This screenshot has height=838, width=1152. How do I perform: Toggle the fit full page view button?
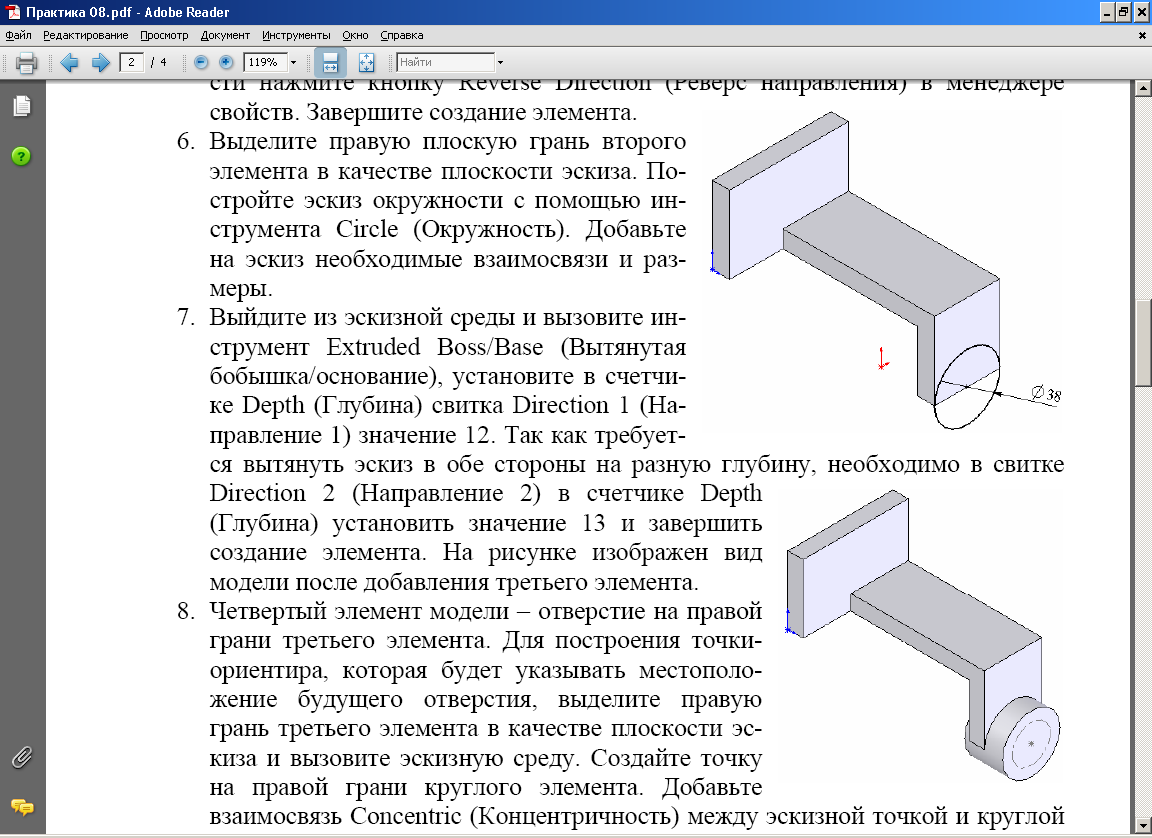366,63
